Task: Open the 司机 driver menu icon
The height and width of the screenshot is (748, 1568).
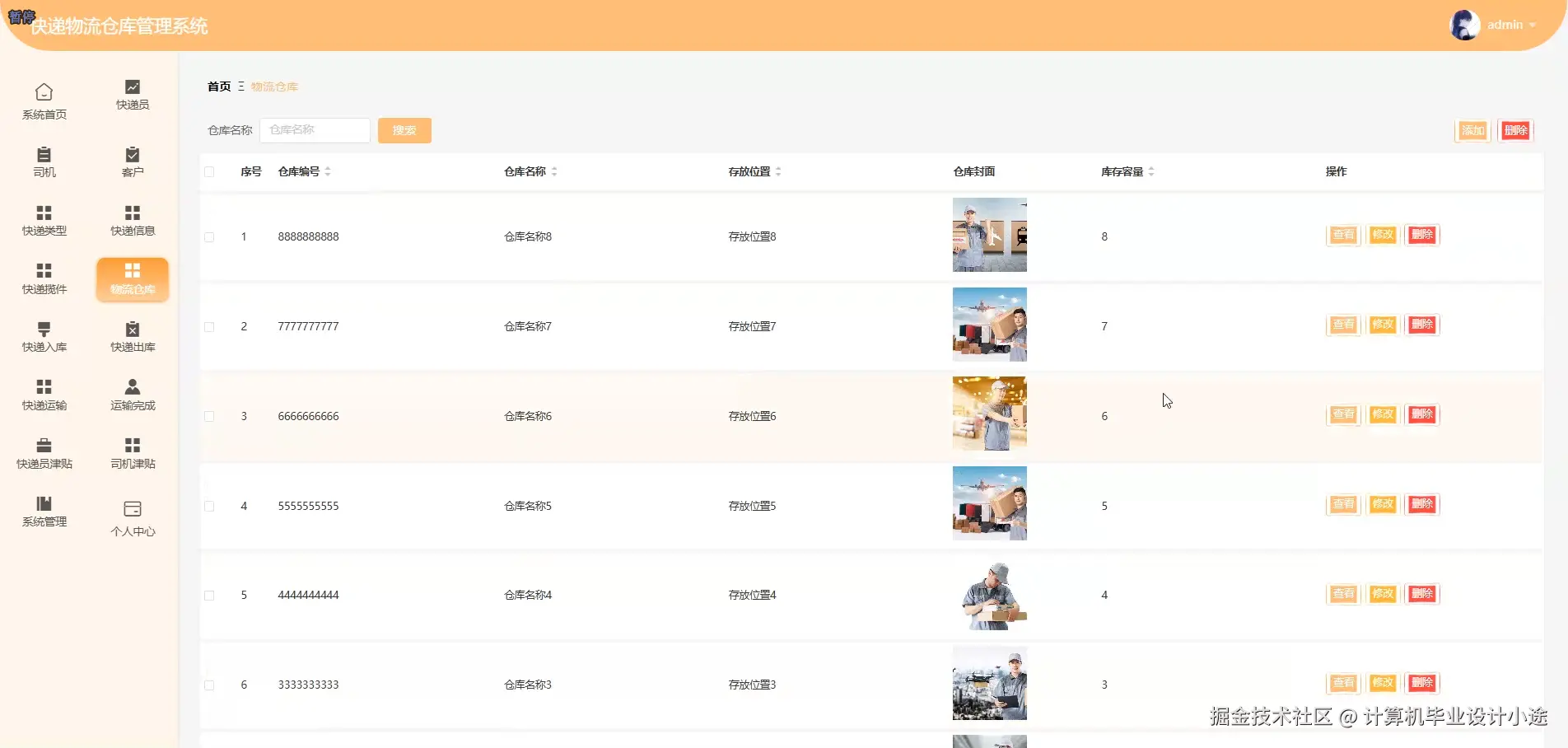Action: (44, 154)
